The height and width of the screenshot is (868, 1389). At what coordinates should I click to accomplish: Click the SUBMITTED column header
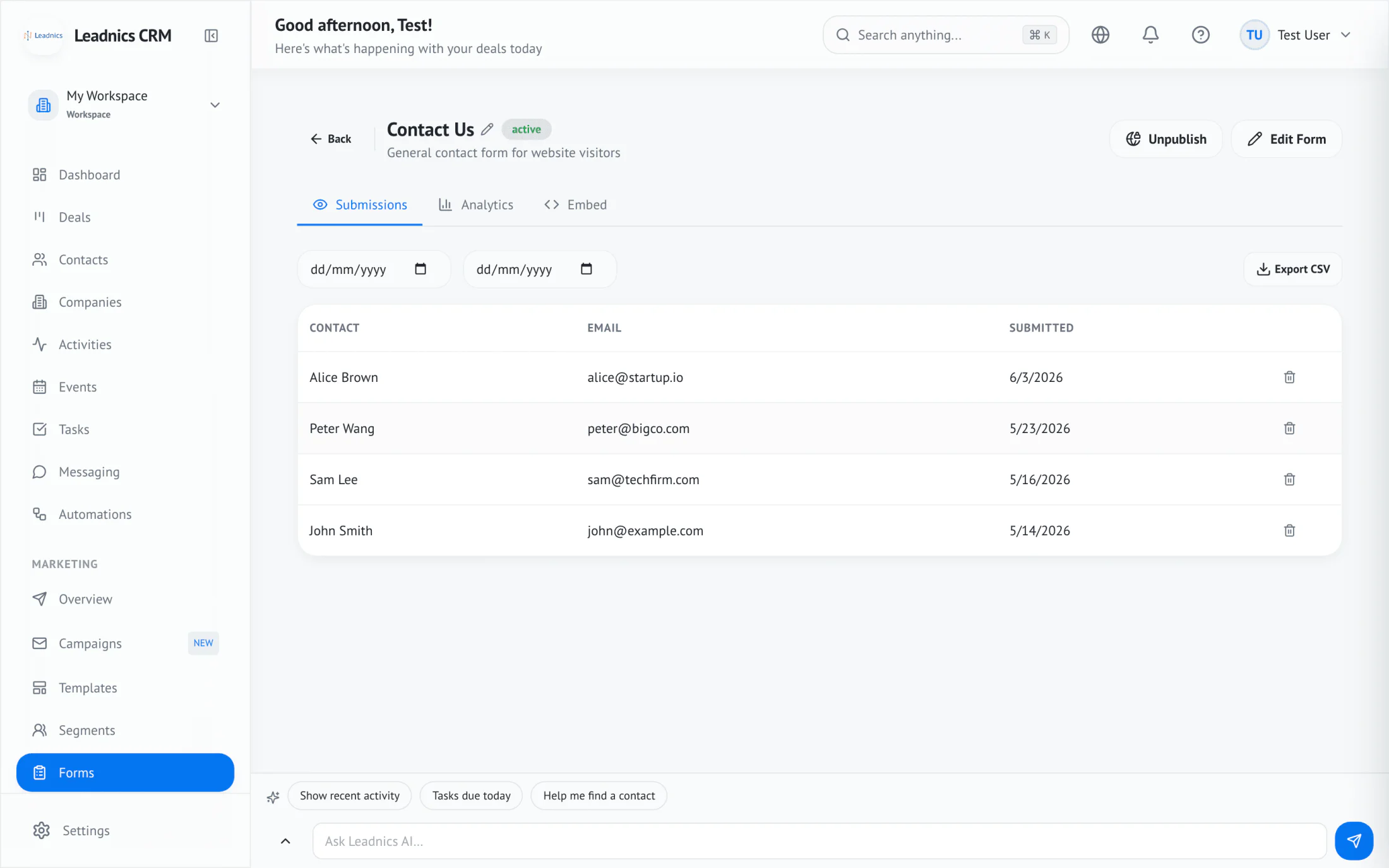[1041, 328]
